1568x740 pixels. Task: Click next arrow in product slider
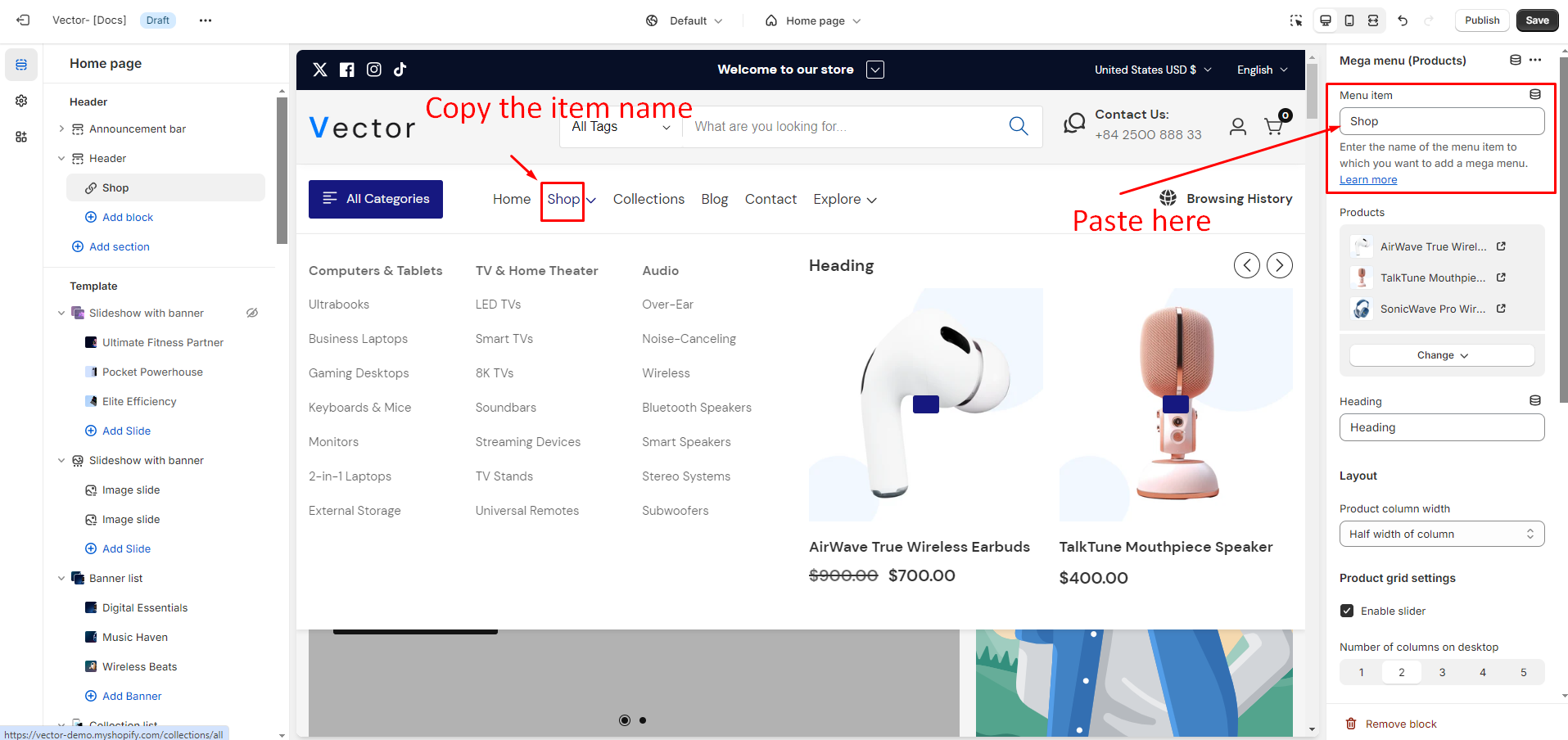[x=1279, y=265]
